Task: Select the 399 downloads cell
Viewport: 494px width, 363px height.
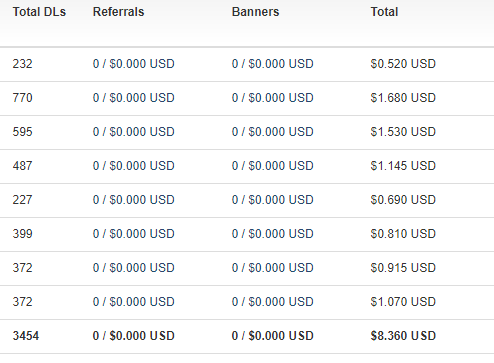Action: [22, 234]
